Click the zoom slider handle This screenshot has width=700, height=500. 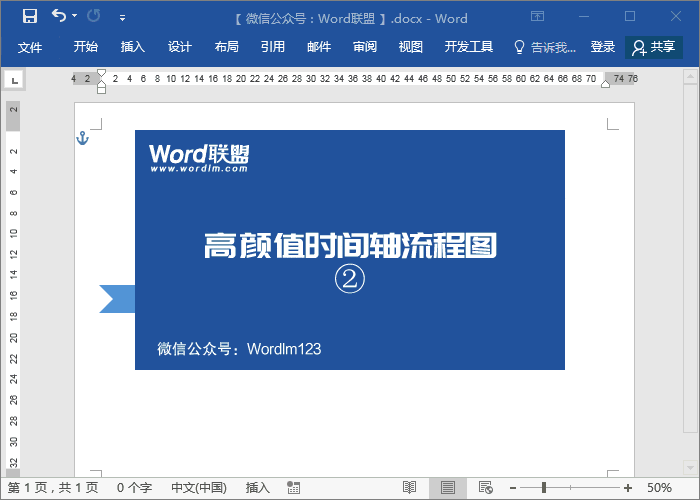click(544, 488)
